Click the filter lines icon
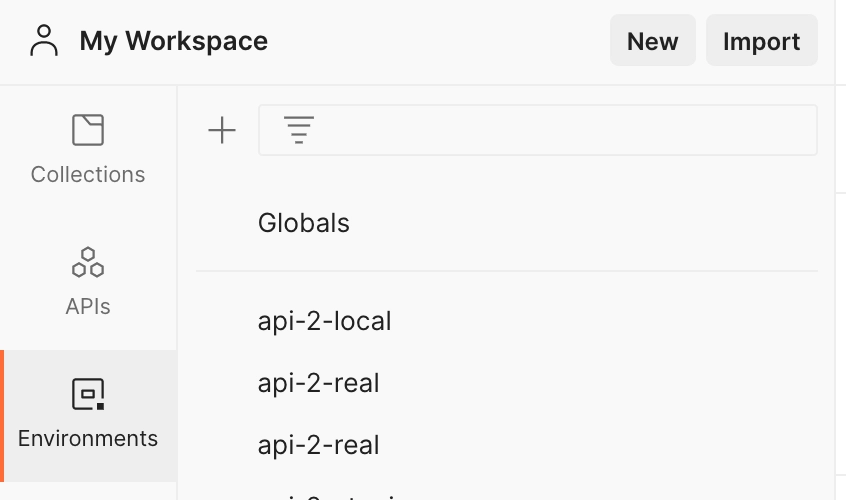 point(298,130)
